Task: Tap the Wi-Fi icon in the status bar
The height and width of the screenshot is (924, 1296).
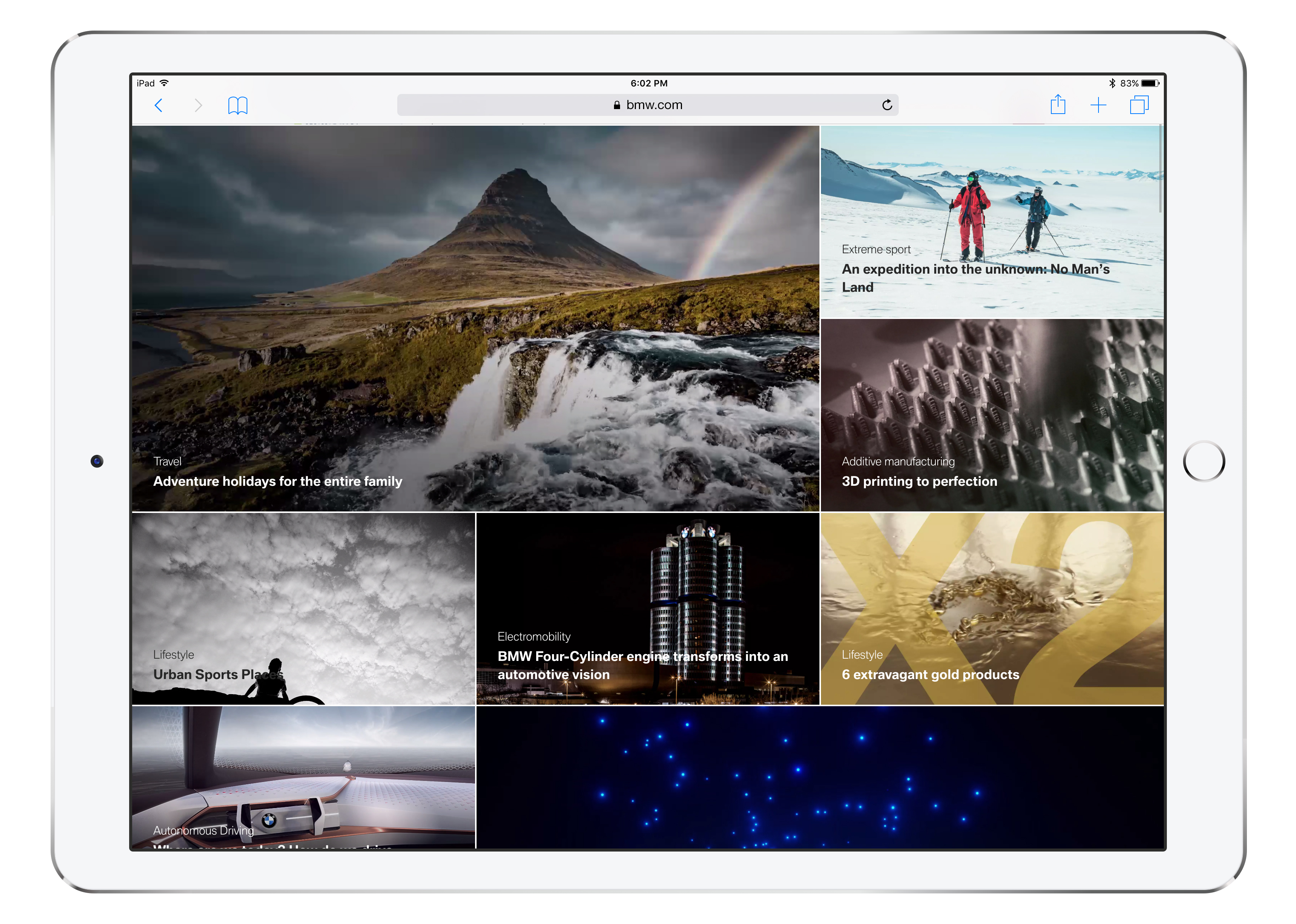Action: [165, 83]
